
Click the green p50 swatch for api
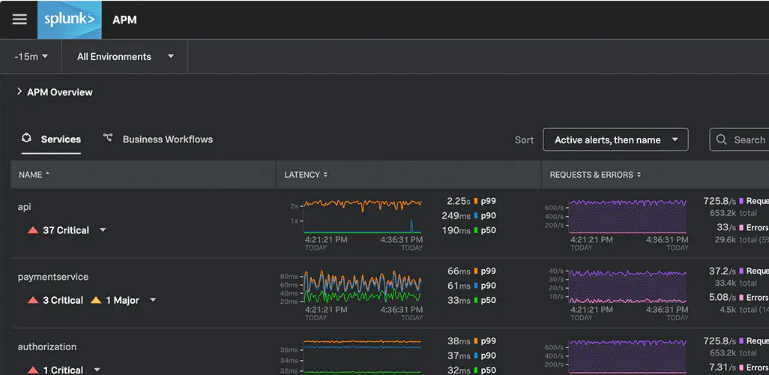[476, 230]
